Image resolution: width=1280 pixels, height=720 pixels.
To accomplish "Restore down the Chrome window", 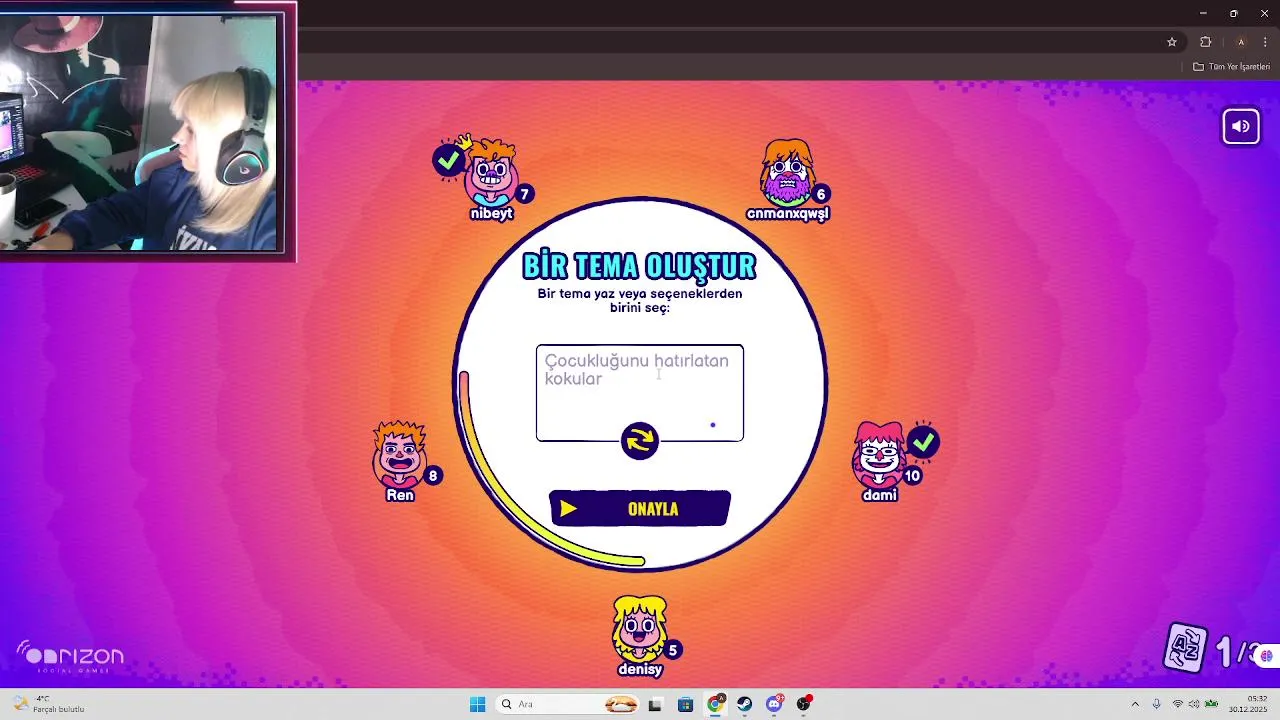I will coord(1233,13).
